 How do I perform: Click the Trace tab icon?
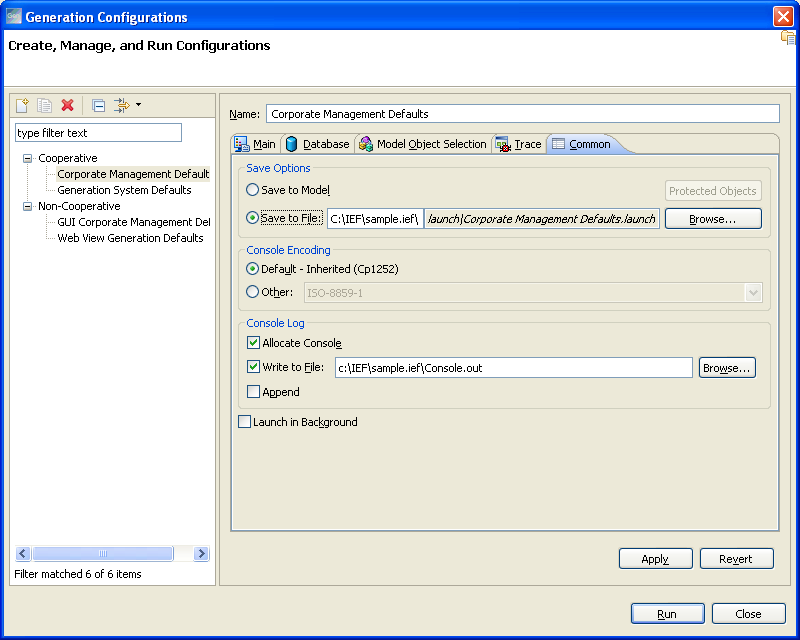tap(503, 143)
